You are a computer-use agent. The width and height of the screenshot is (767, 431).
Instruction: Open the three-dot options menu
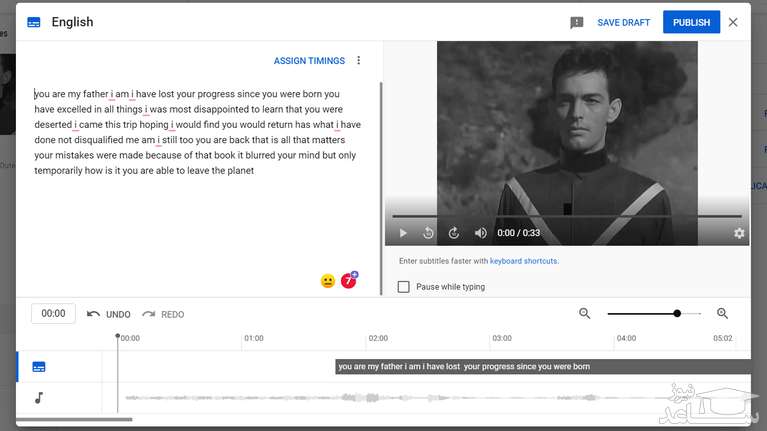coord(359,61)
